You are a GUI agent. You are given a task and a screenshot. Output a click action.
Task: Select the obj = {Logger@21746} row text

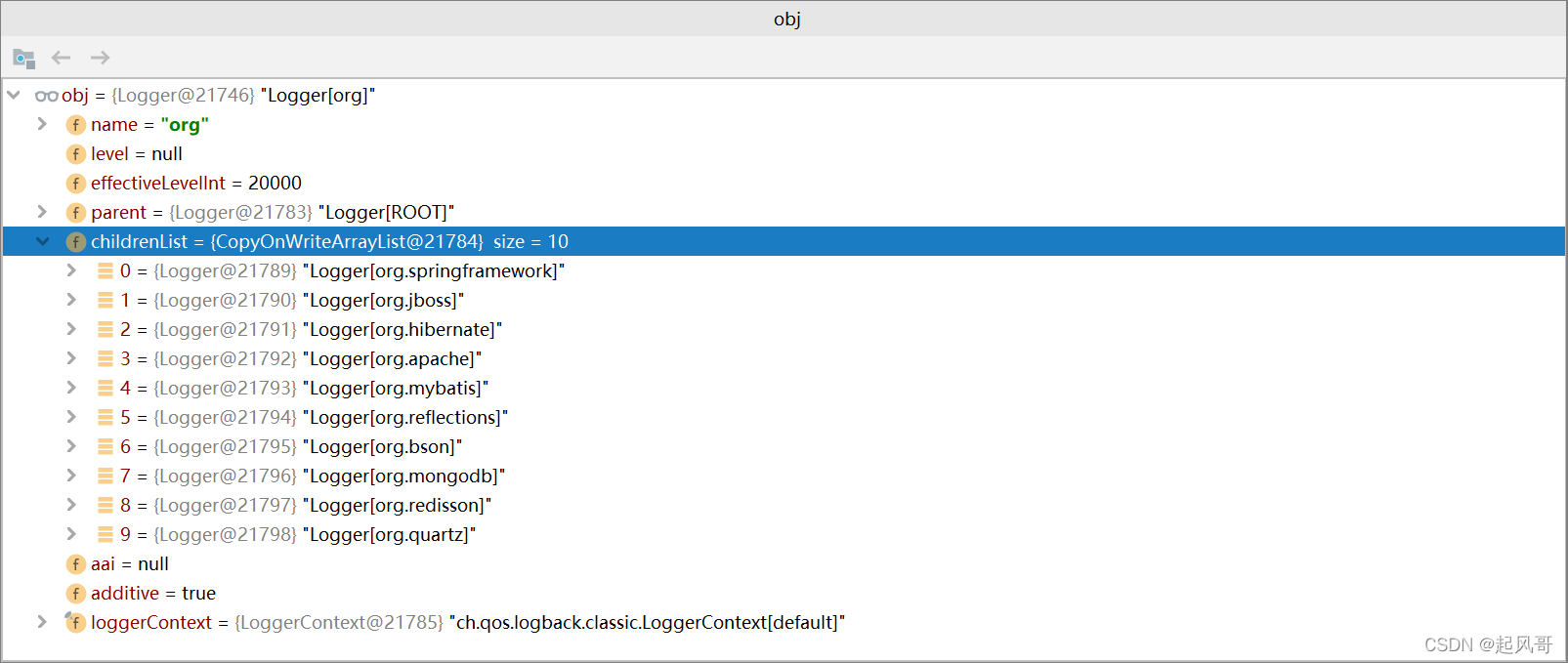[x=219, y=95]
